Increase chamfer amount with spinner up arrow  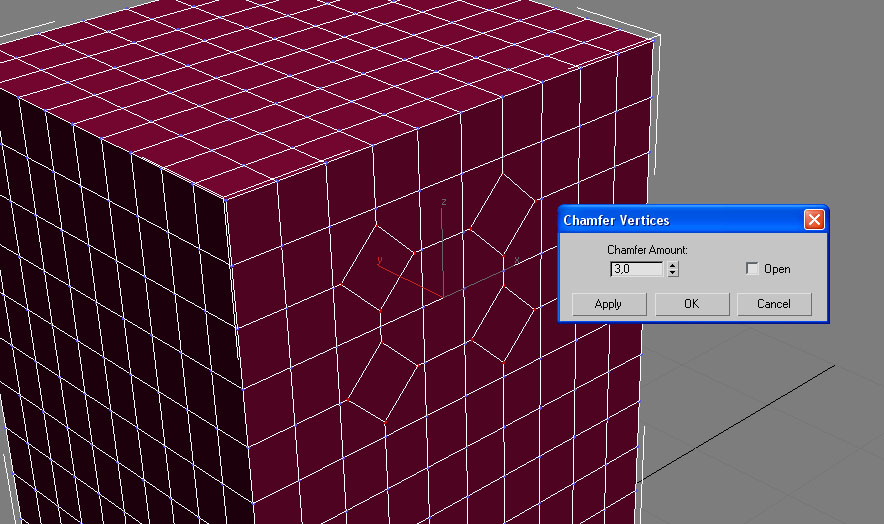click(673, 265)
